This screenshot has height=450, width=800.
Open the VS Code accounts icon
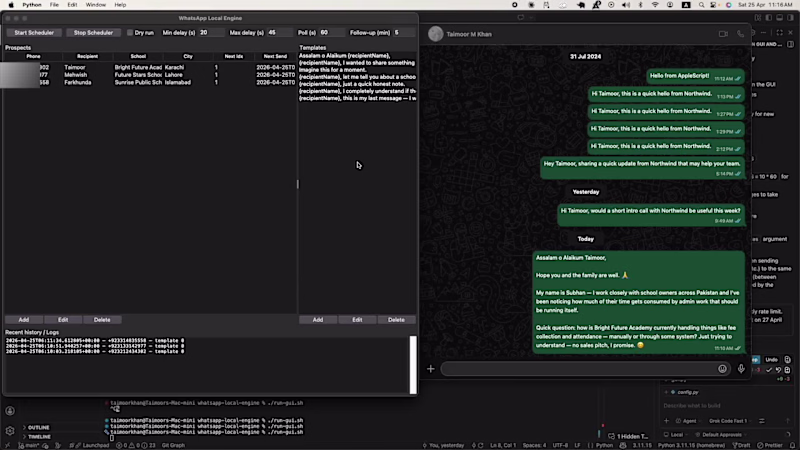point(10,411)
